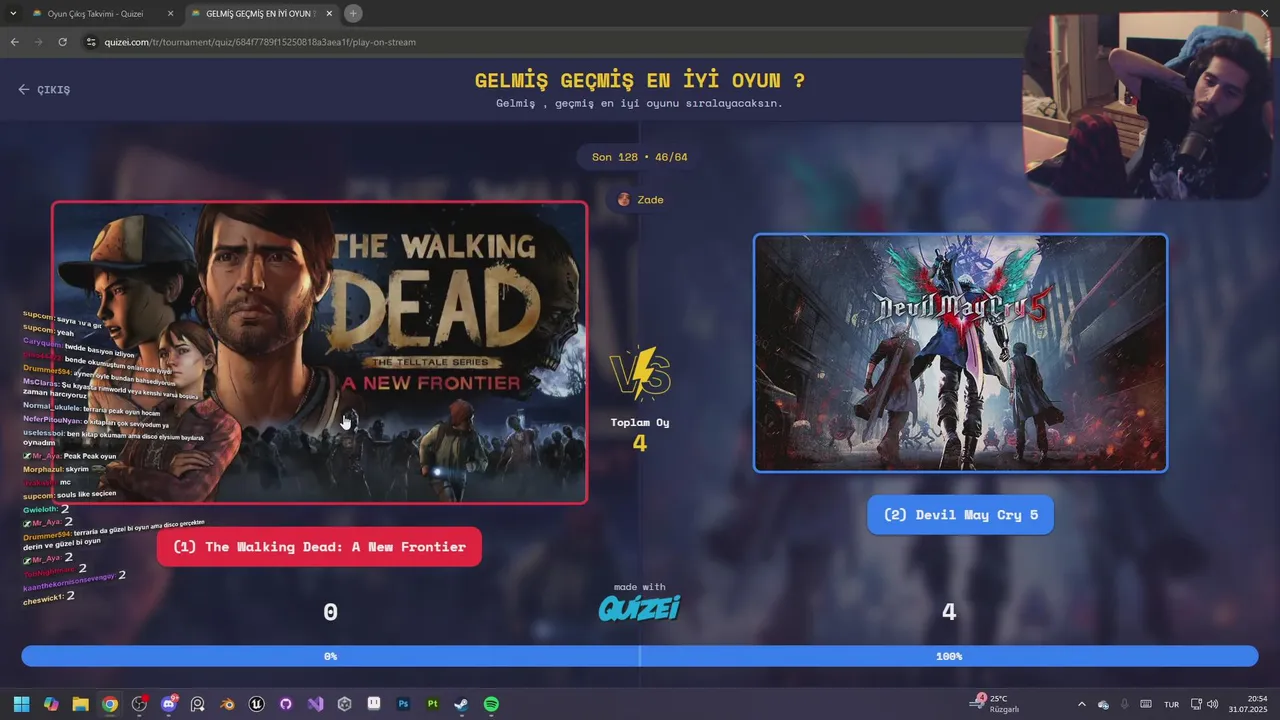Open volume settings from the tray
The height and width of the screenshot is (720, 1280).
tap(1213, 704)
